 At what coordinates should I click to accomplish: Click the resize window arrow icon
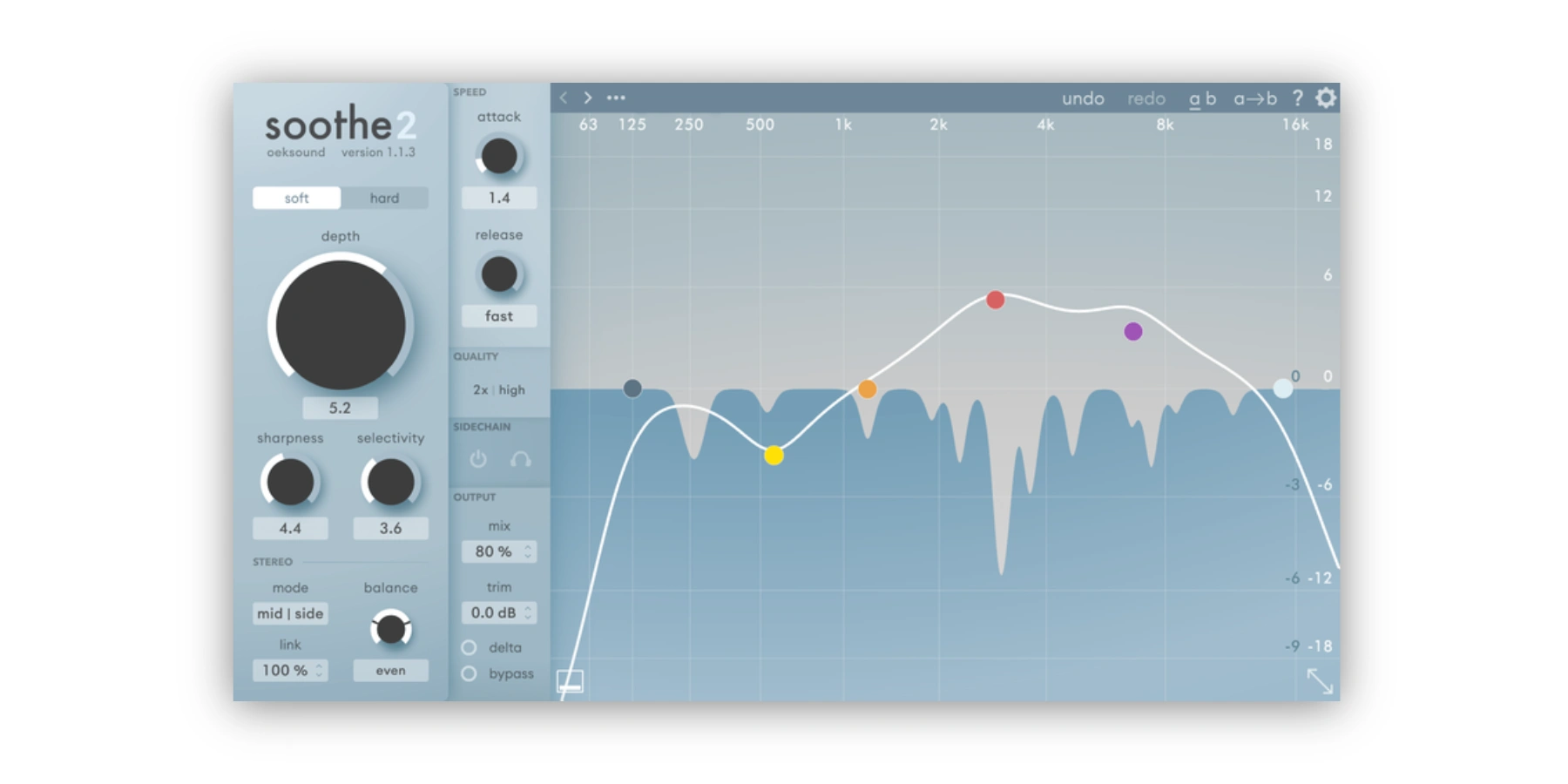pyautogui.click(x=1320, y=681)
